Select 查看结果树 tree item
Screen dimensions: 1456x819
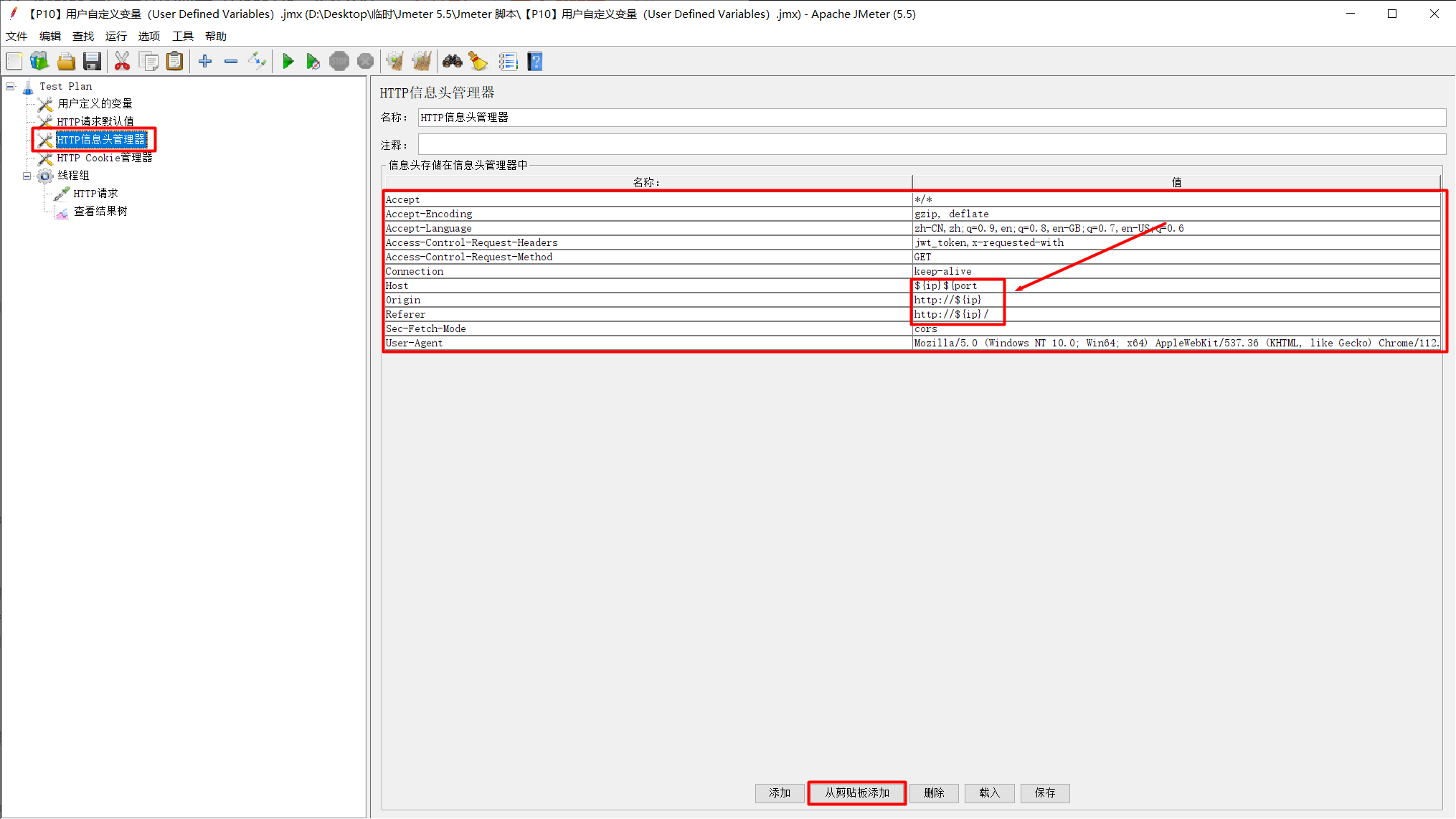click(x=101, y=212)
